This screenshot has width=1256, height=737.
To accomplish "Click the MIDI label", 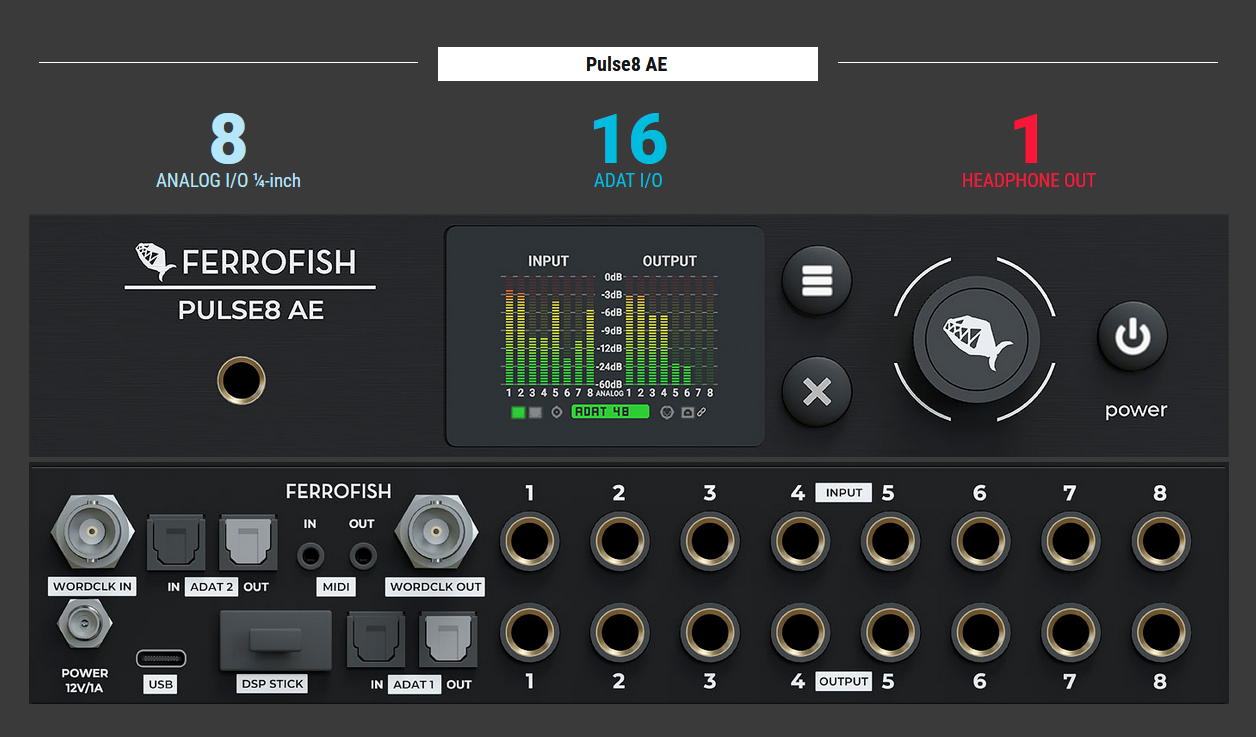I will pos(336,587).
